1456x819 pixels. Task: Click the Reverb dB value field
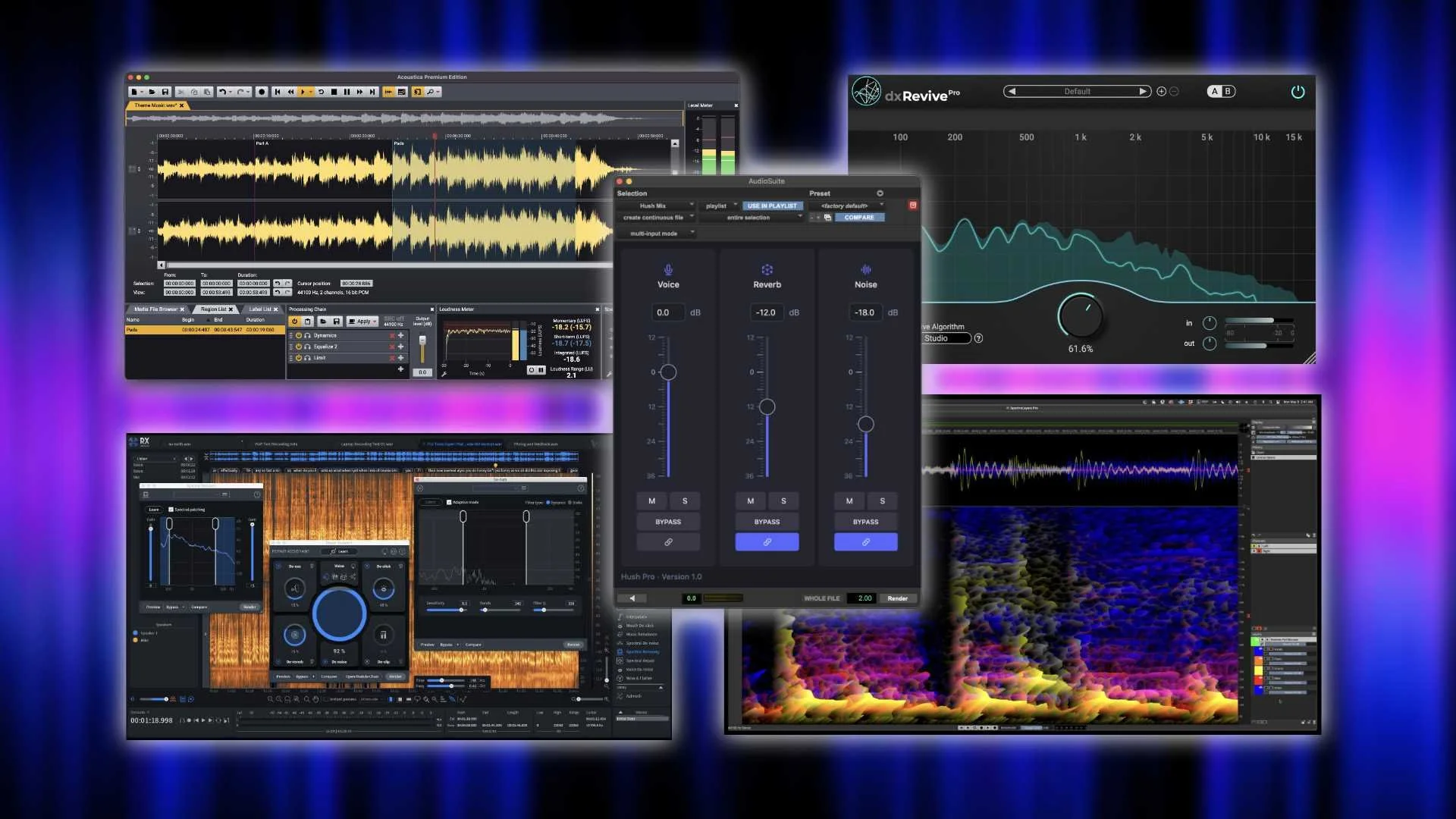pyautogui.click(x=766, y=312)
